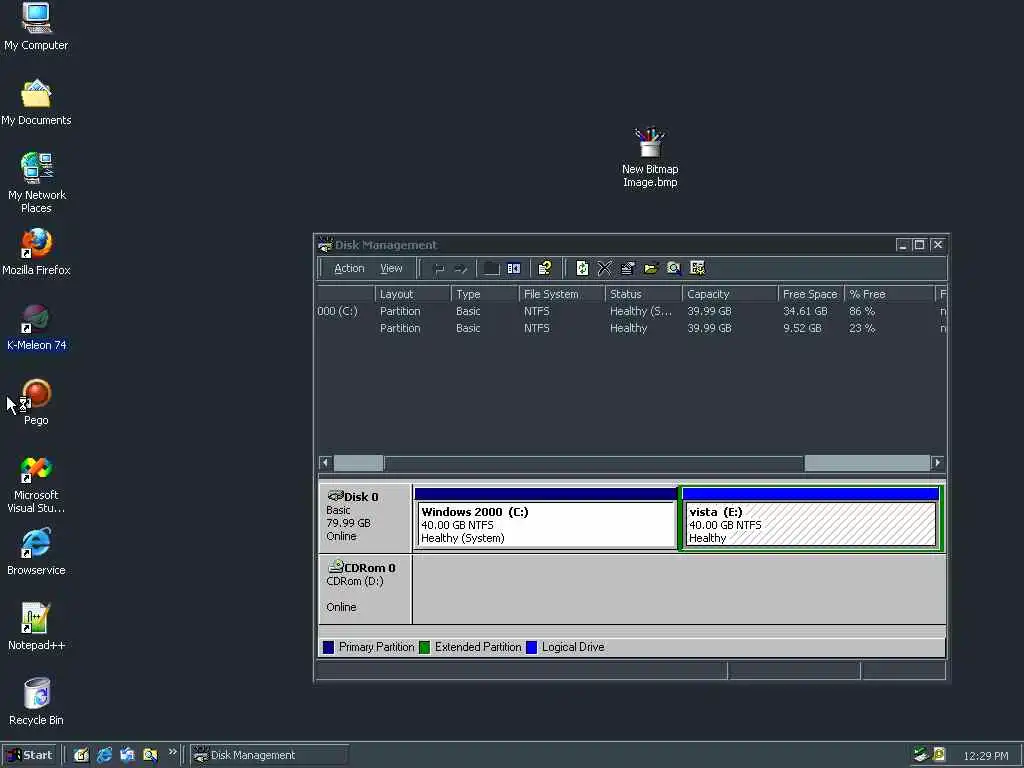
Task: Click the Free Space column header
Action: (810, 294)
